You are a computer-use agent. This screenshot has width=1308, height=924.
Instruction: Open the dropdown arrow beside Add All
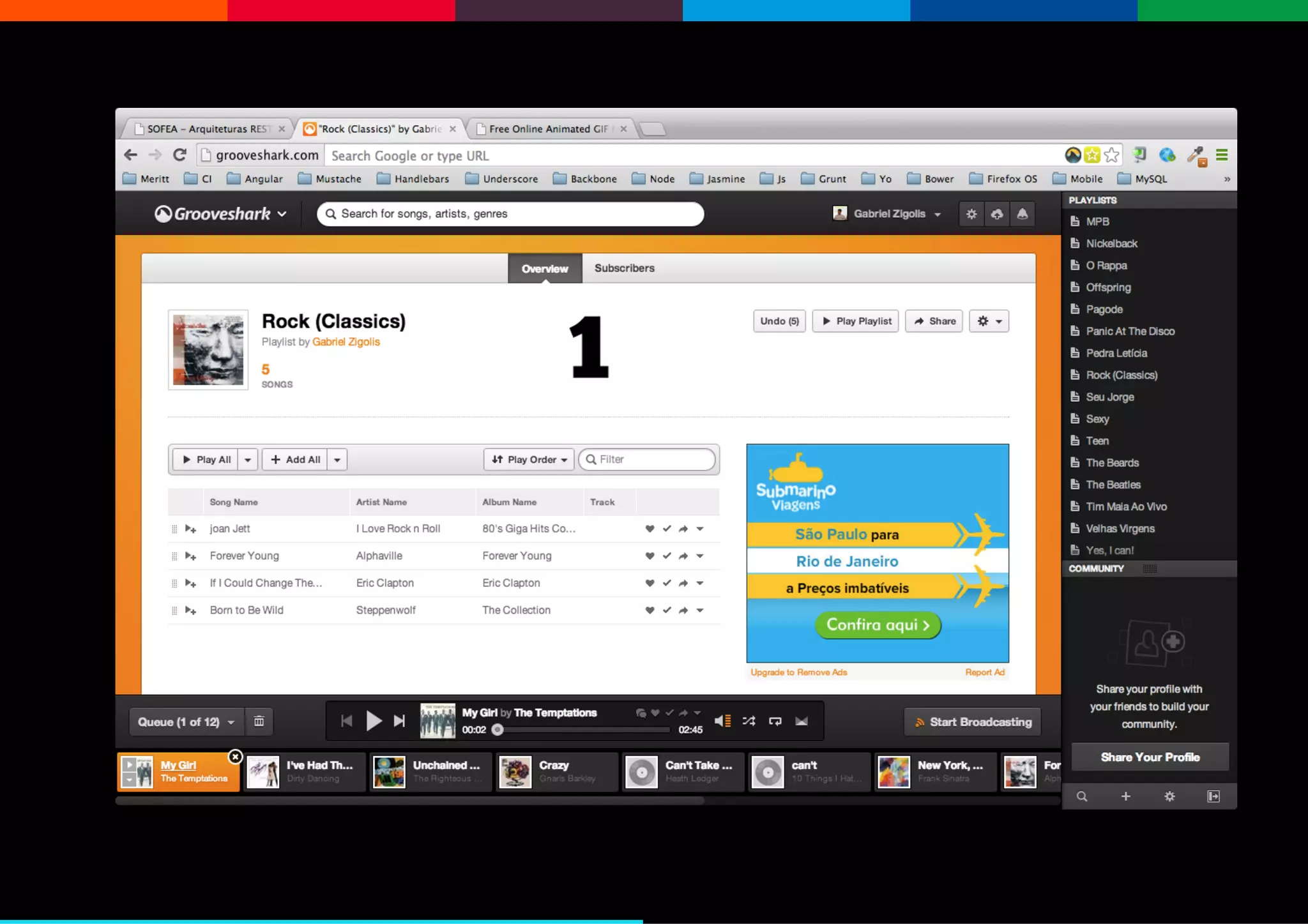(337, 460)
